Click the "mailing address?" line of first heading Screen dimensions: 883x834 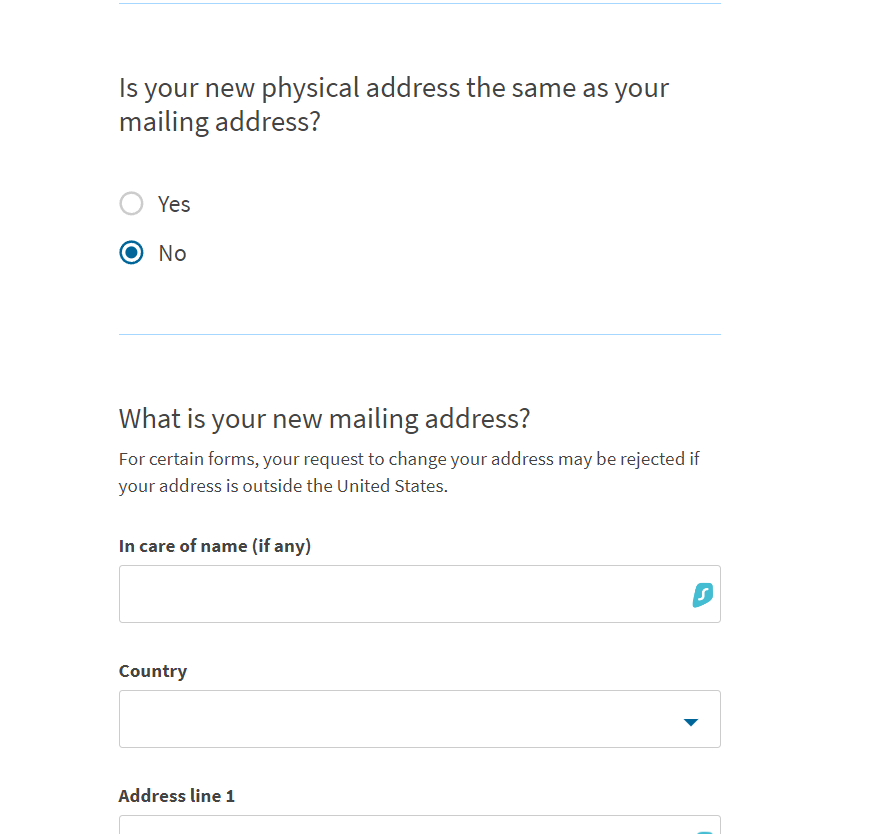(x=220, y=122)
